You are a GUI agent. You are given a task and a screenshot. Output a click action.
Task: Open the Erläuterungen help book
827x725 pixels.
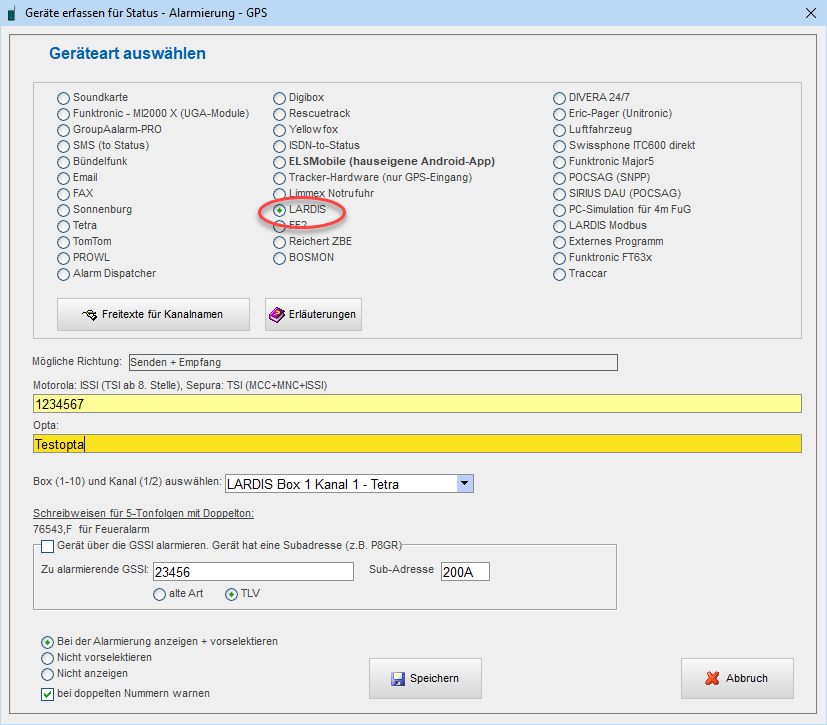[x=312, y=315]
